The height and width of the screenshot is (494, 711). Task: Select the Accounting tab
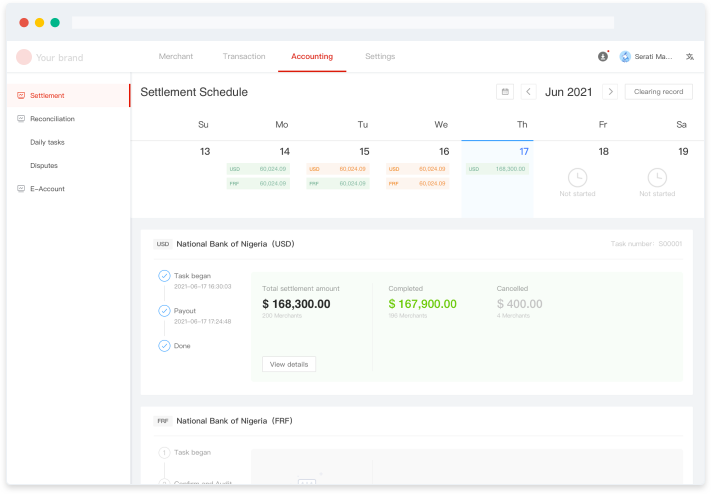(x=312, y=56)
